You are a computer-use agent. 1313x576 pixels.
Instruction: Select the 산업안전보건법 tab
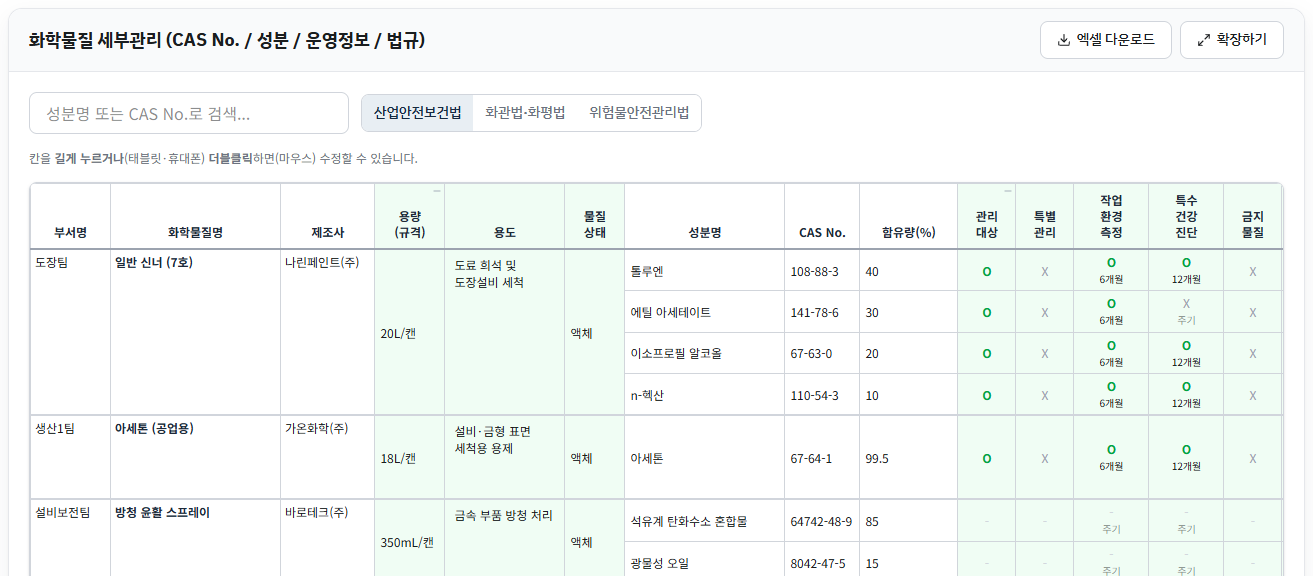417,113
